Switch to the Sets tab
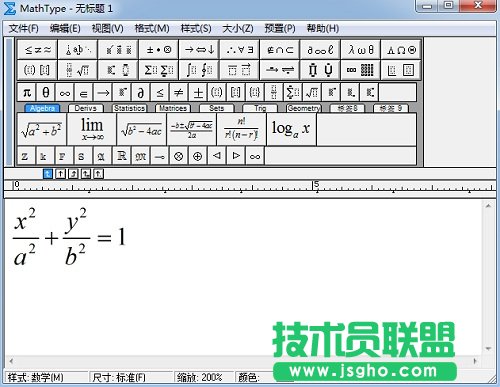500x387 pixels. click(x=216, y=108)
